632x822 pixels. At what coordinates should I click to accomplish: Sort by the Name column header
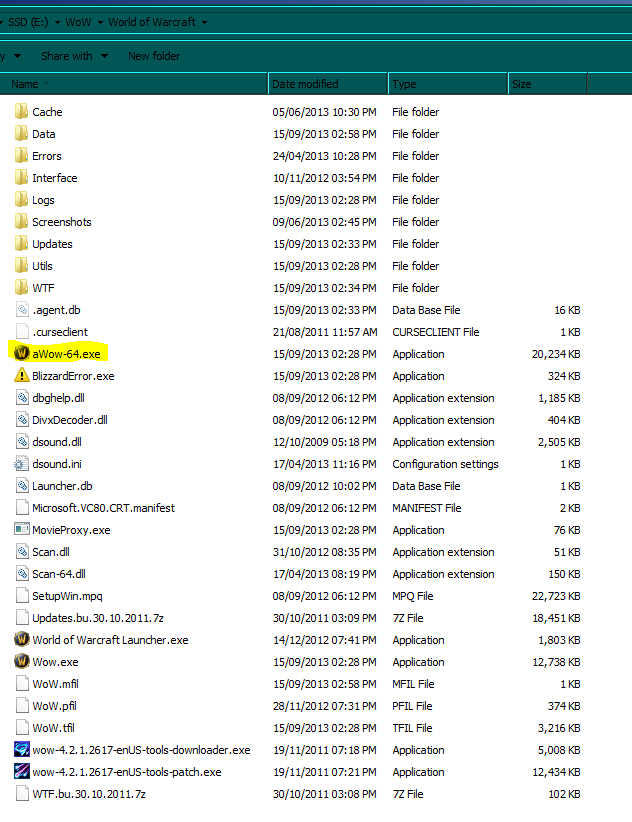point(134,84)
